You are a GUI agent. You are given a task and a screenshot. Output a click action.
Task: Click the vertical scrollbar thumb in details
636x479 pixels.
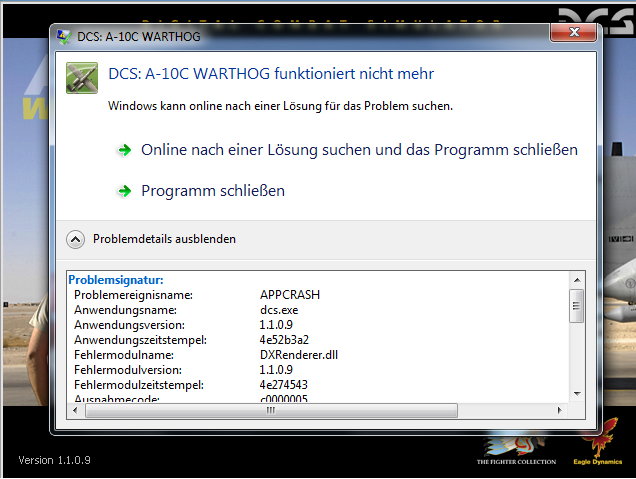point(576,306)
